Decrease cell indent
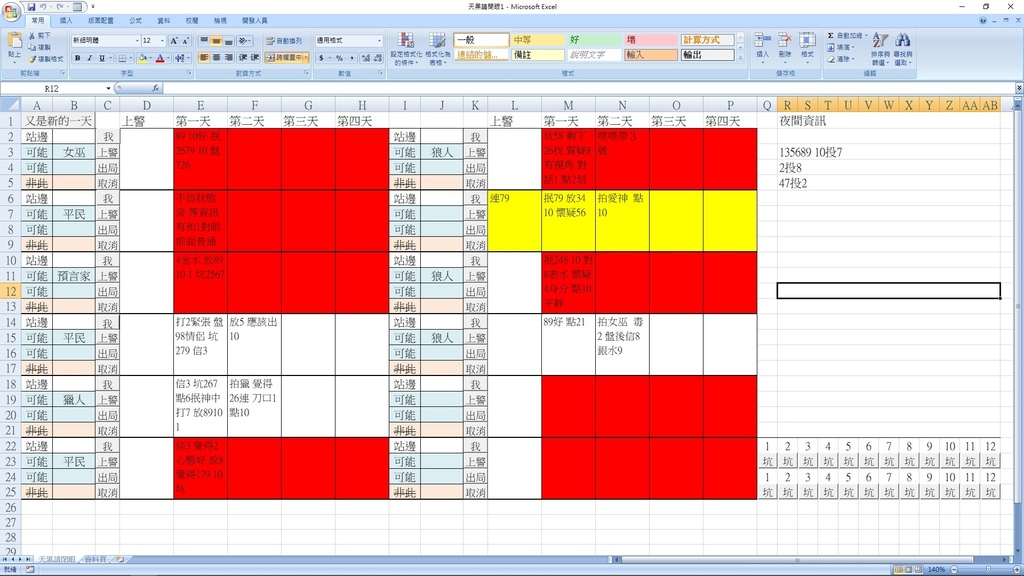This screenshot has width=1024, height=576. coord(243,58)
